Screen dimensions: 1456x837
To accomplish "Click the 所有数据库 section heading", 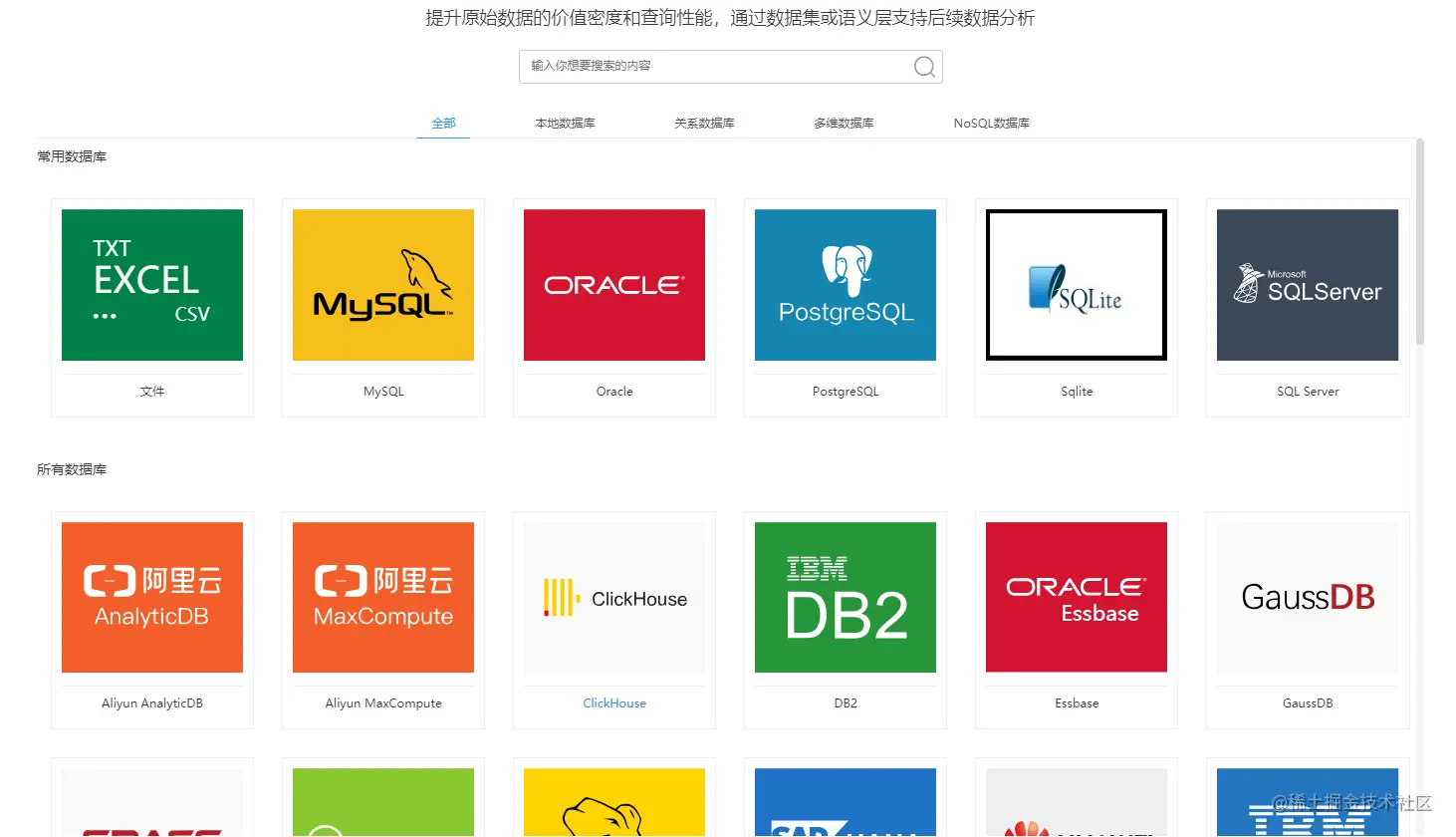I will pos(72,469).
